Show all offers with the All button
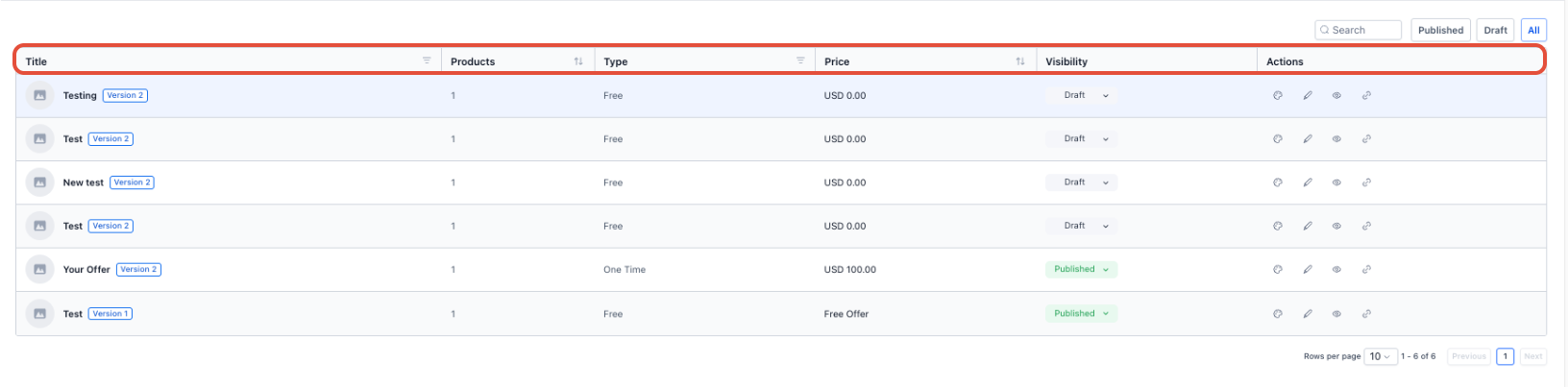The height and width of the screenshot is (387, 1568). coord(1533,30)
